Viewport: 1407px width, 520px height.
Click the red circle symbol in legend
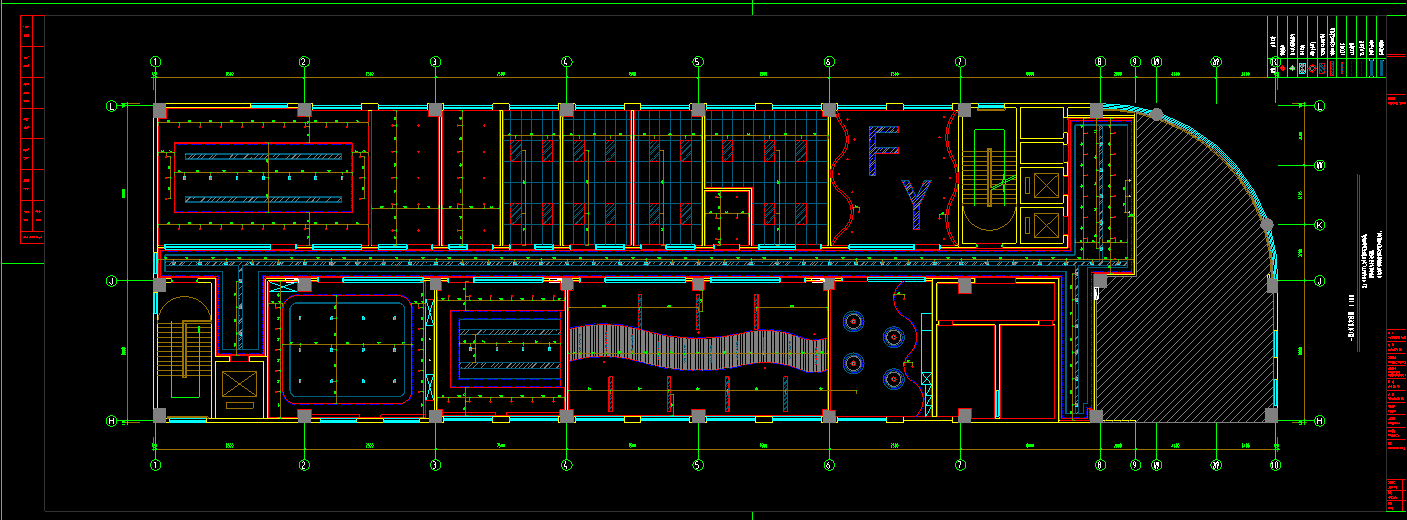point(1312,69)
